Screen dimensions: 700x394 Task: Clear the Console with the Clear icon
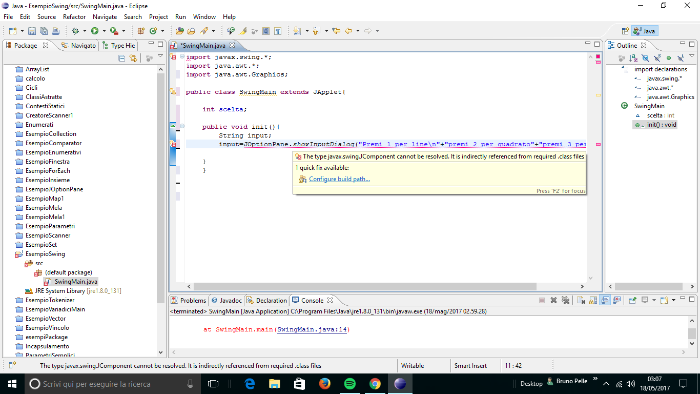point(581,300)
